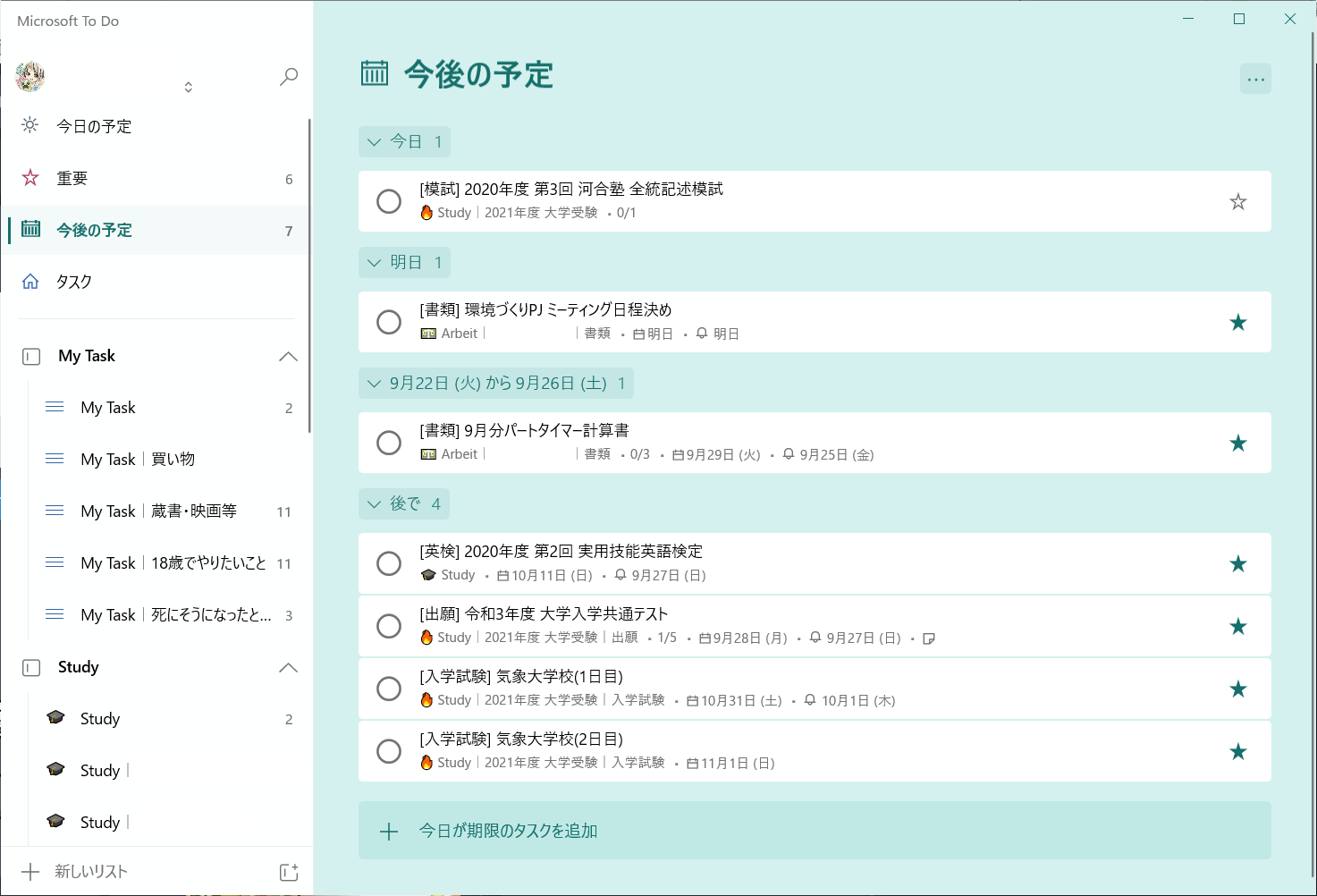Go to 今日の予定 list
The width and height of the screenshot is (1317, 896).
pos(94,127)
